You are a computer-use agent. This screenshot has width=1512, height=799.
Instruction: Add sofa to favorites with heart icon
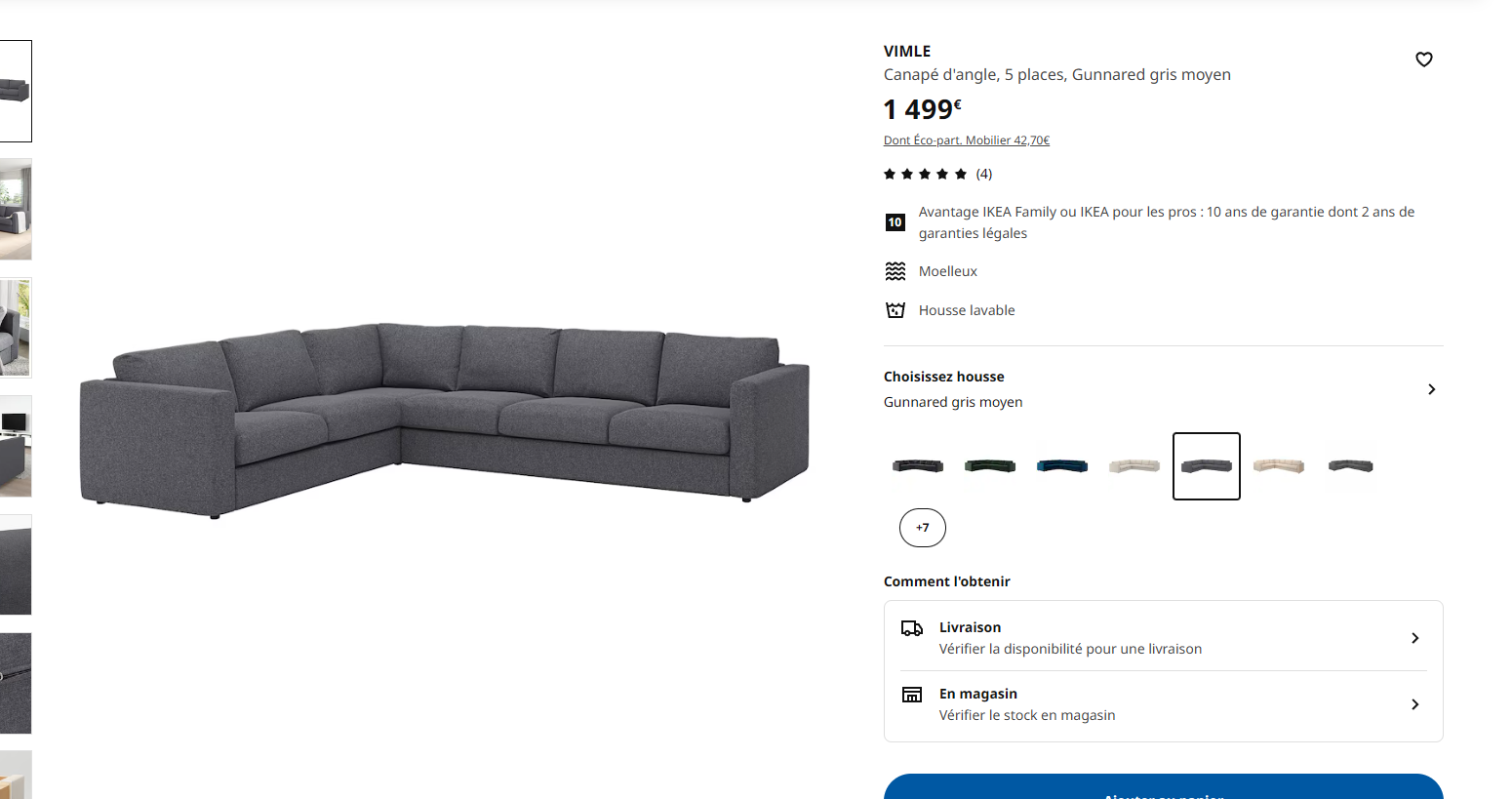pyautogui.click(x=1423, y=60)
